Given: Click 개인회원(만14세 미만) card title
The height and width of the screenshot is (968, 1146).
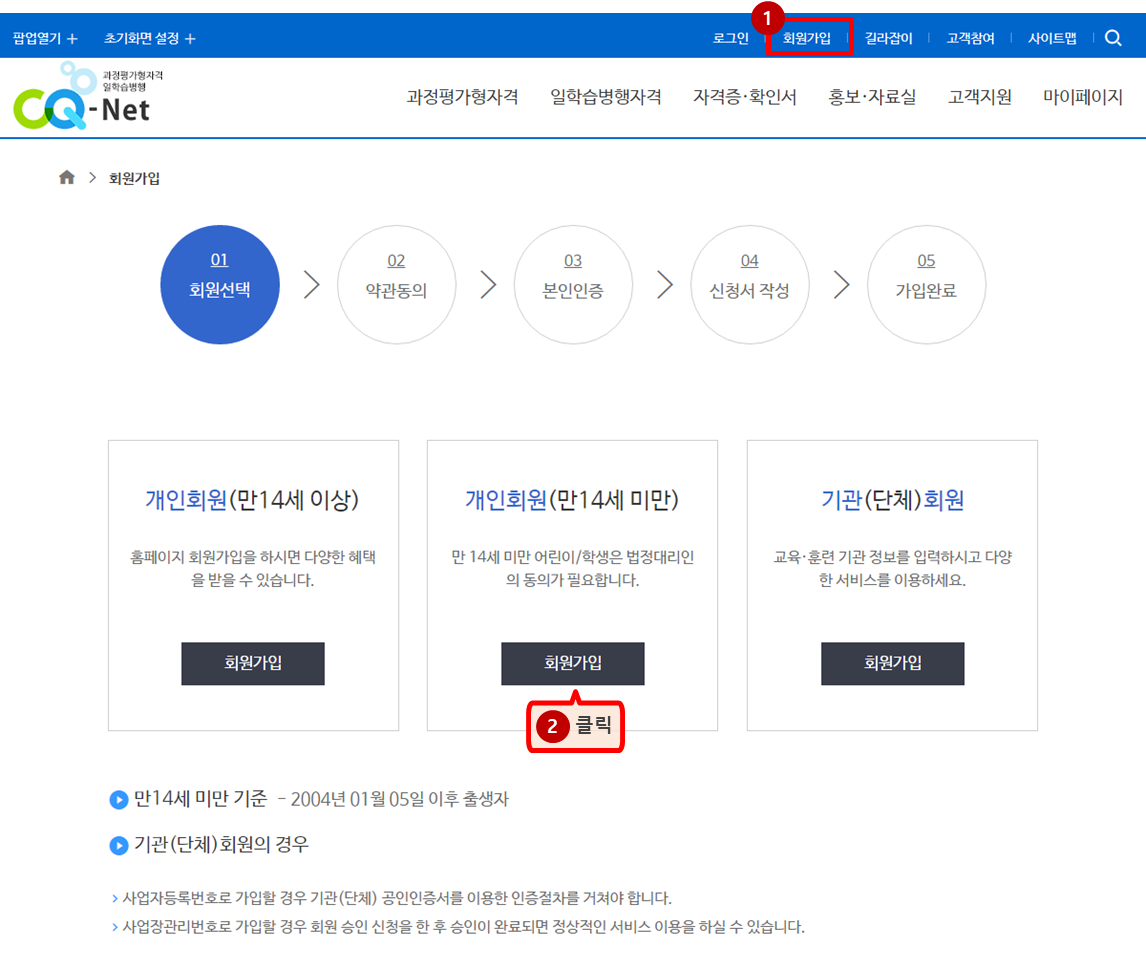Looking at the screenshot, I should [x=572, y=500].
